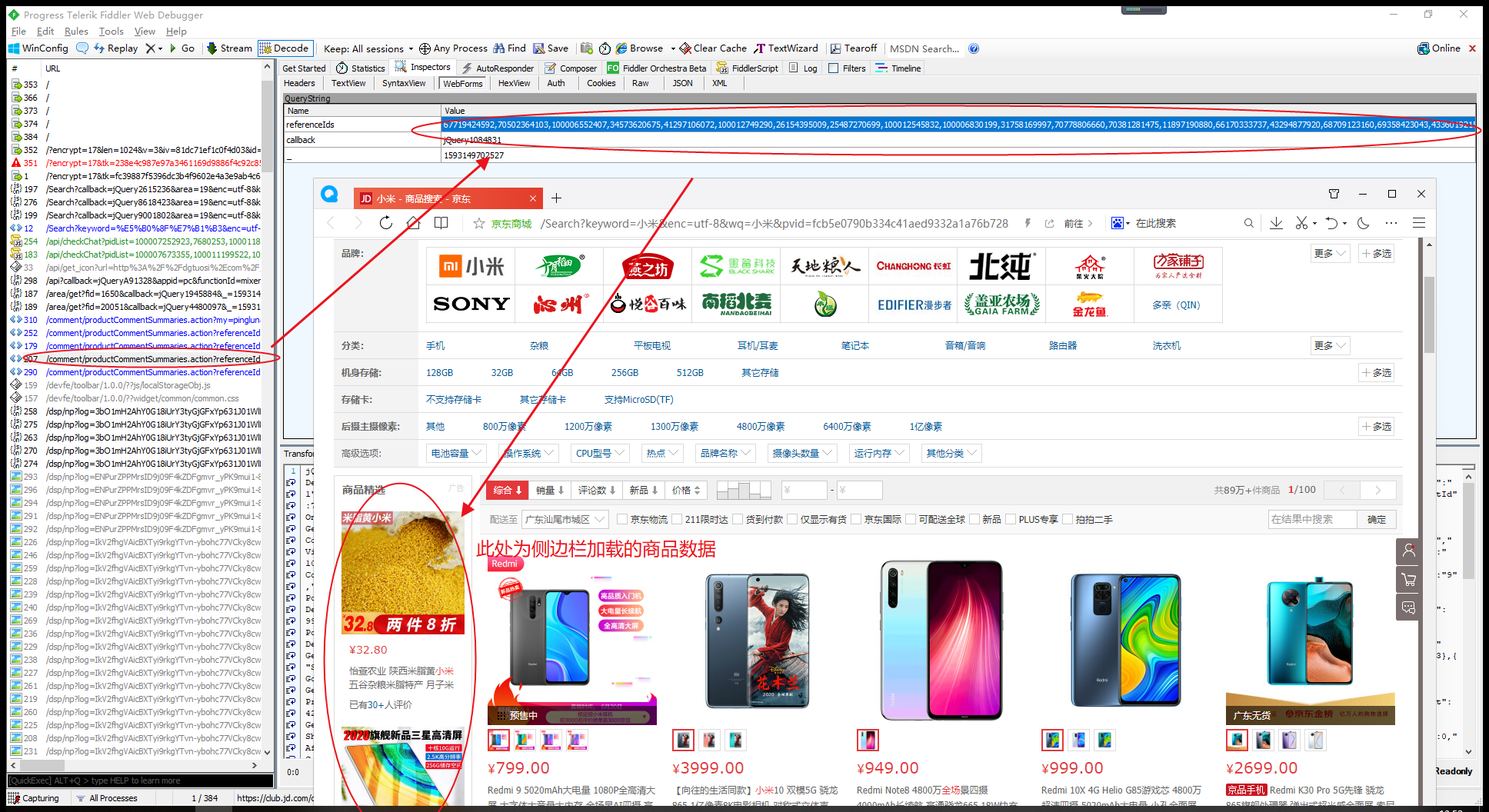The height and width of the screenshot is (812, 1489).
Task: Select the 128GB storage filter link
Action: click(440, 373)
